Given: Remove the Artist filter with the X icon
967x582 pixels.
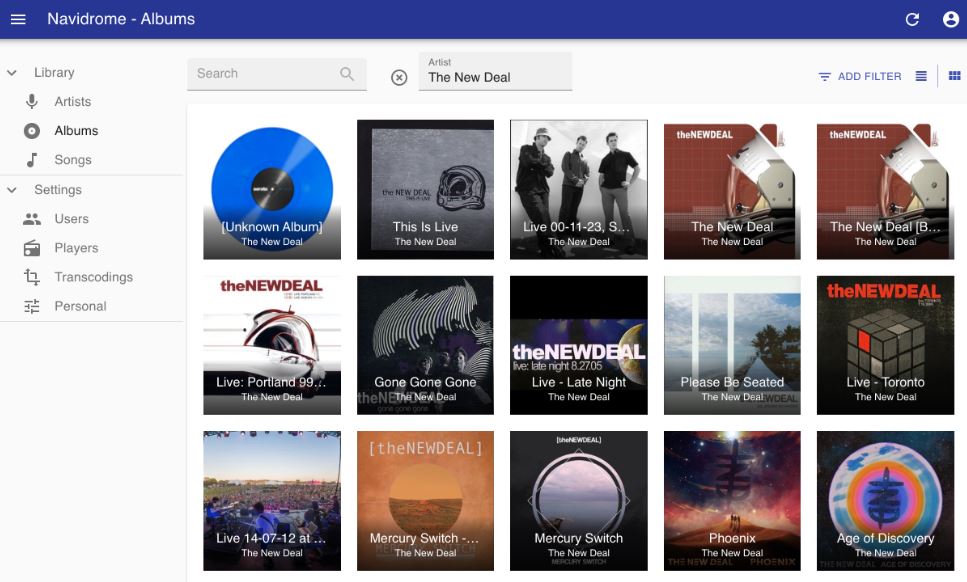Looking at the screenshot, I should click(399, 77).
